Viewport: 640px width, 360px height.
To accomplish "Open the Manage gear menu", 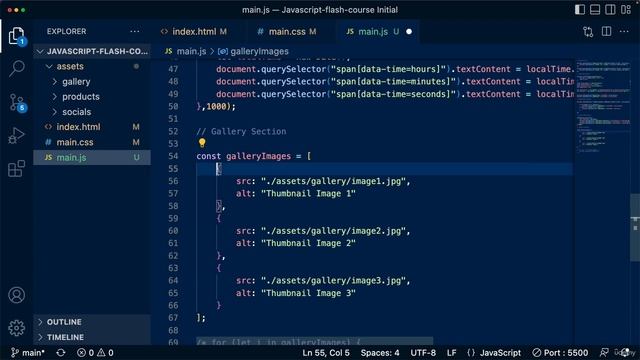I will (x=16, y=328).
